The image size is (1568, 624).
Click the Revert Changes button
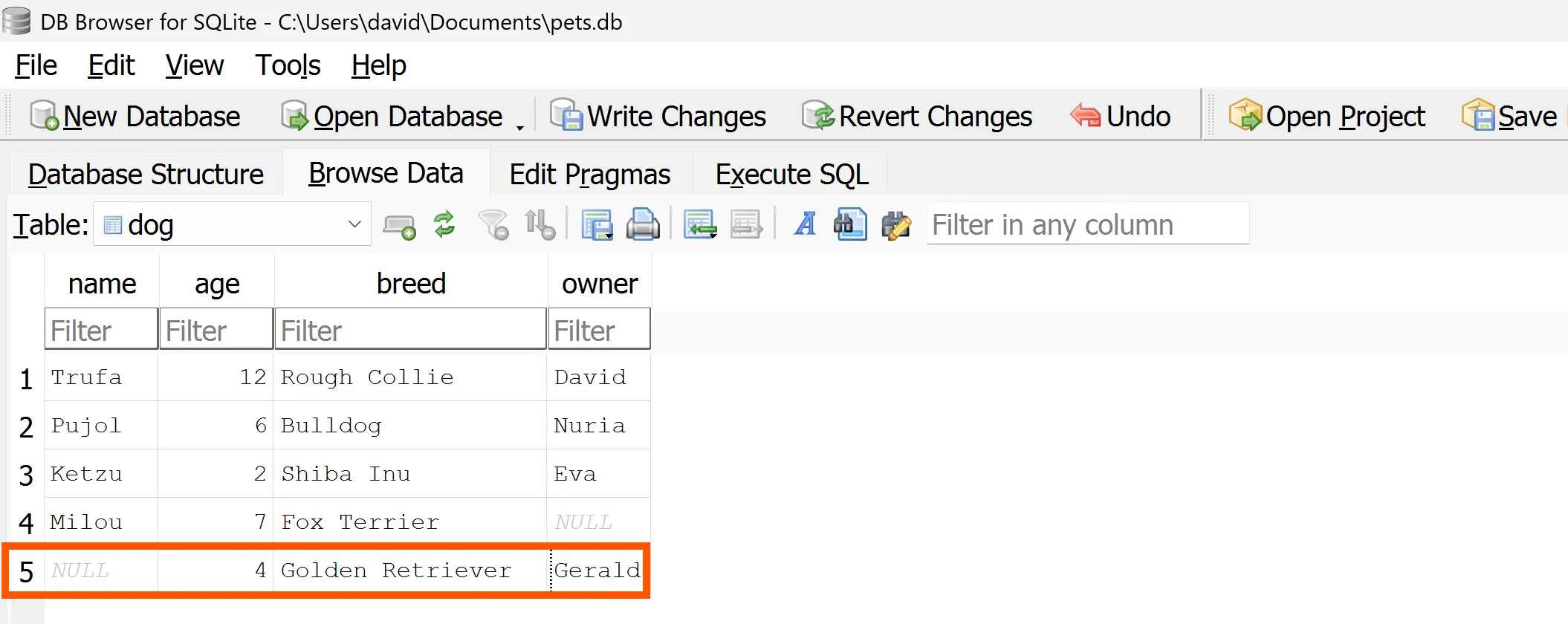click(x=918, y=117)
